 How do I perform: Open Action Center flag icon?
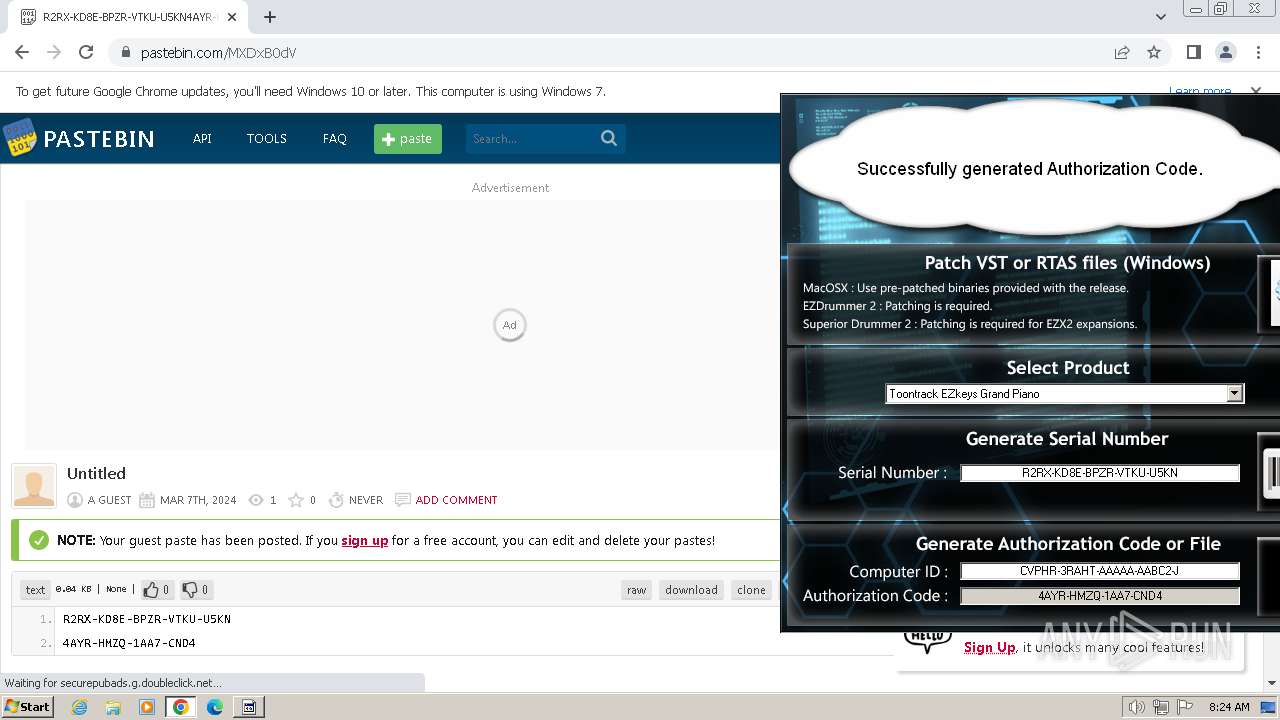click(1185, 707)
